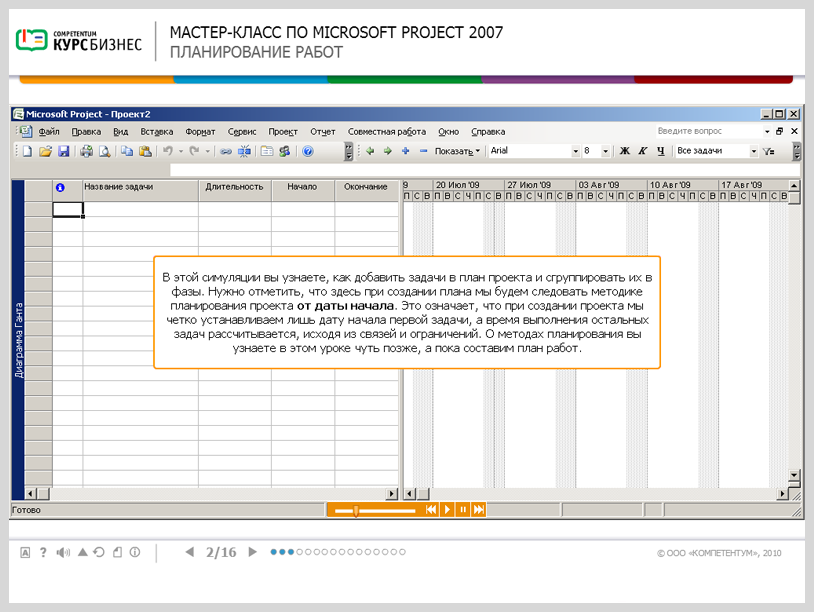Restart slide with circular arrow icon
Screen dimensions: 814x612
point(99,552)
